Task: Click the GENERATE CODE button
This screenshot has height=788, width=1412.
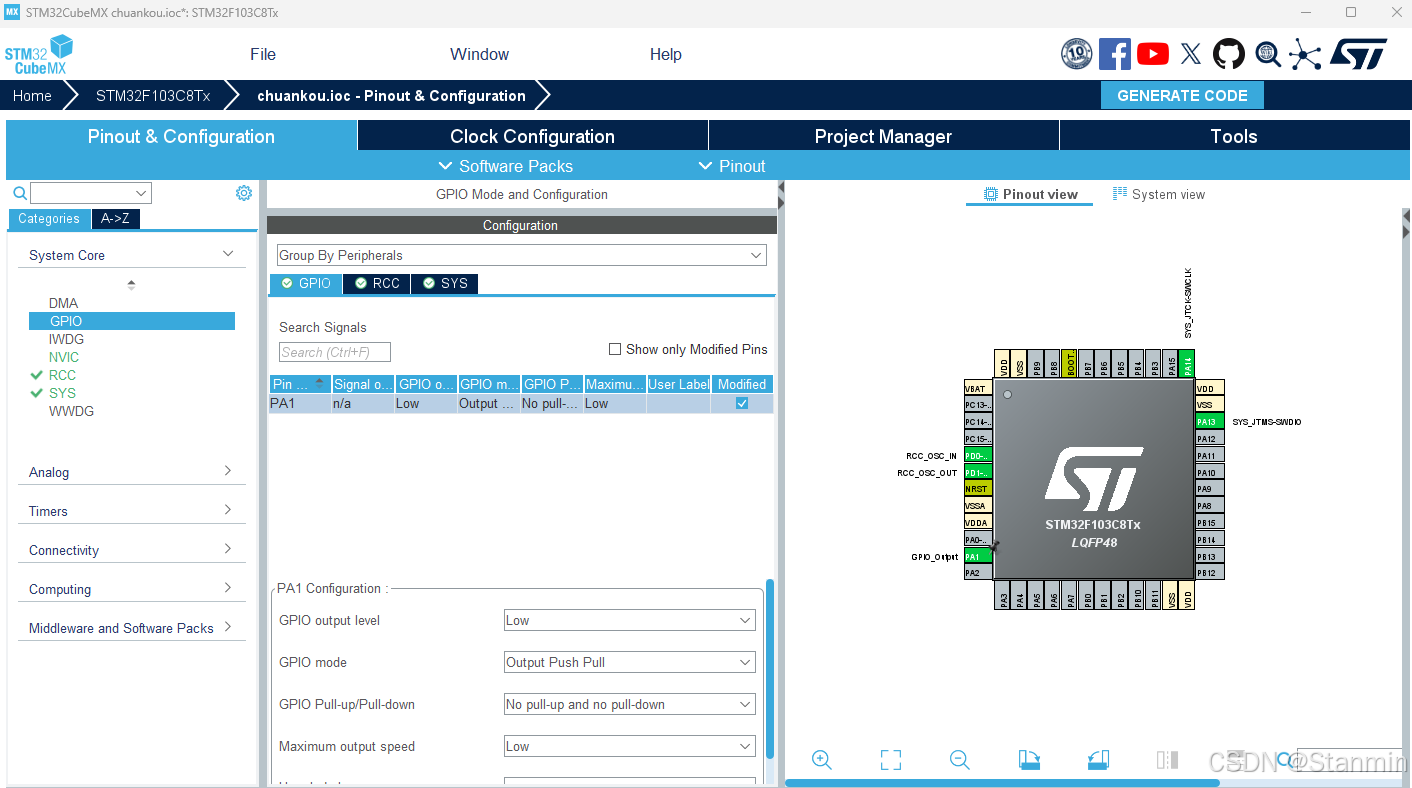Action: (x=1182, y=96)
